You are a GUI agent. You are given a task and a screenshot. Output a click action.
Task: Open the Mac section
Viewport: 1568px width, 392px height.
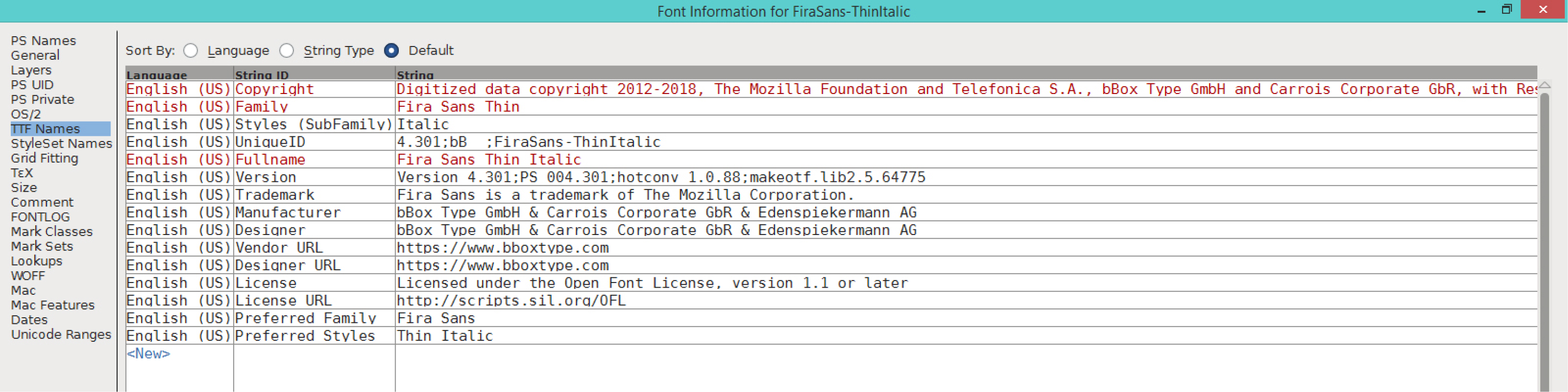click(23, 290)
